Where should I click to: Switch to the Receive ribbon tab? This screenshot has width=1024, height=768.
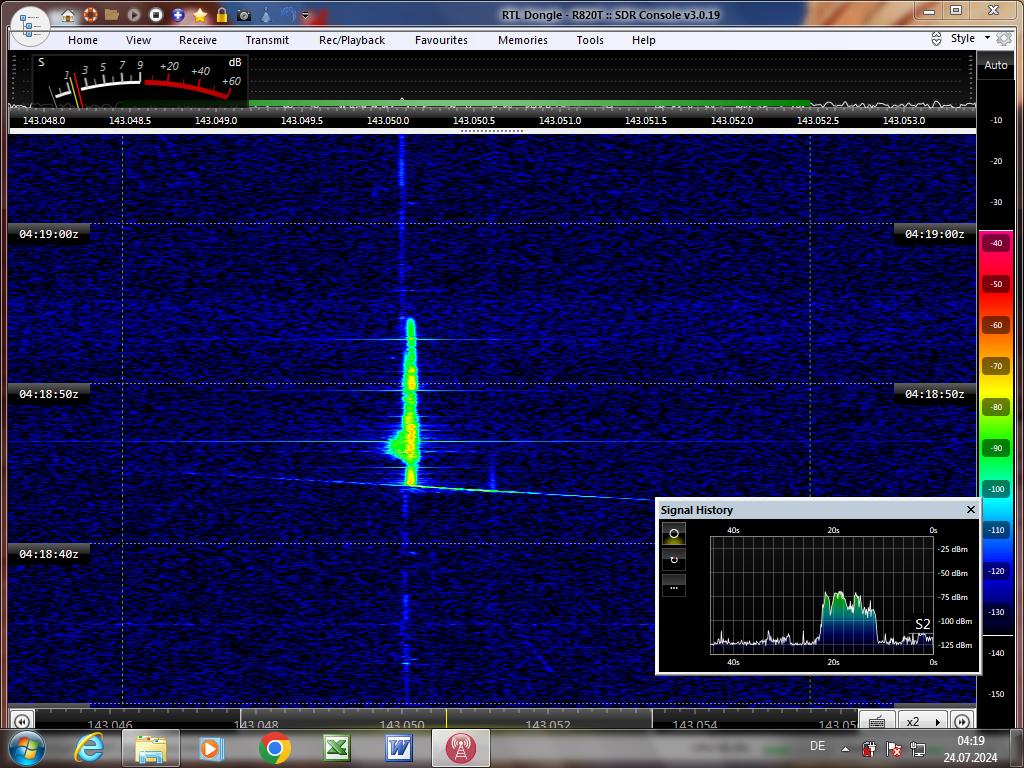coord(198,40)
